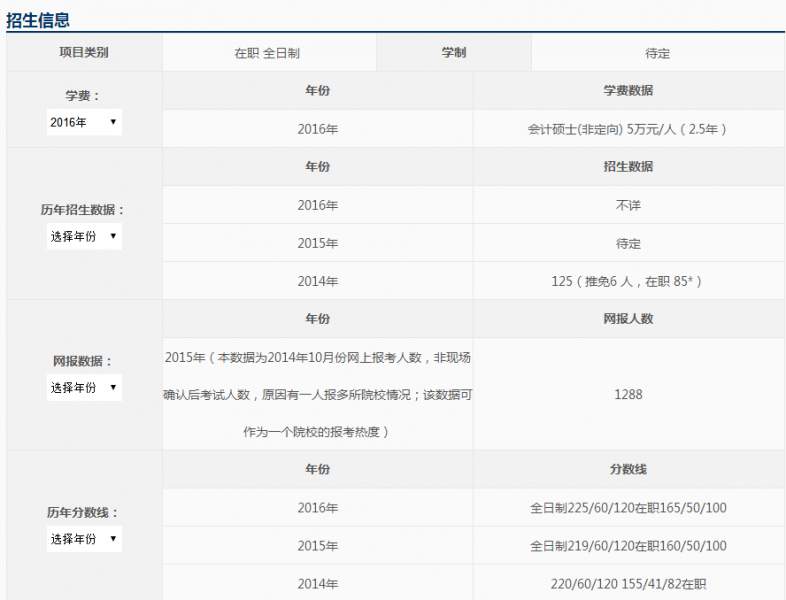
Task: Select the 在职 全日制 cell
Action: 267,53
